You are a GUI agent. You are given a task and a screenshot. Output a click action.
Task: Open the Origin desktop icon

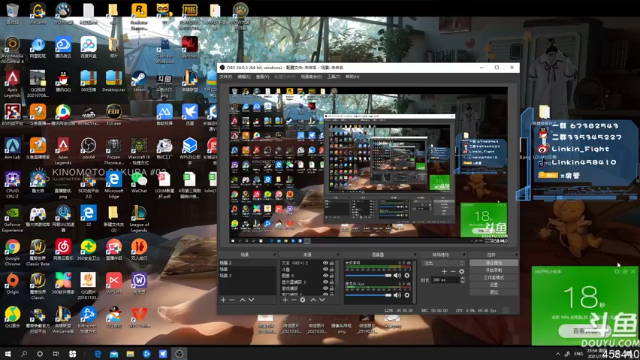[x=12, y=284]
